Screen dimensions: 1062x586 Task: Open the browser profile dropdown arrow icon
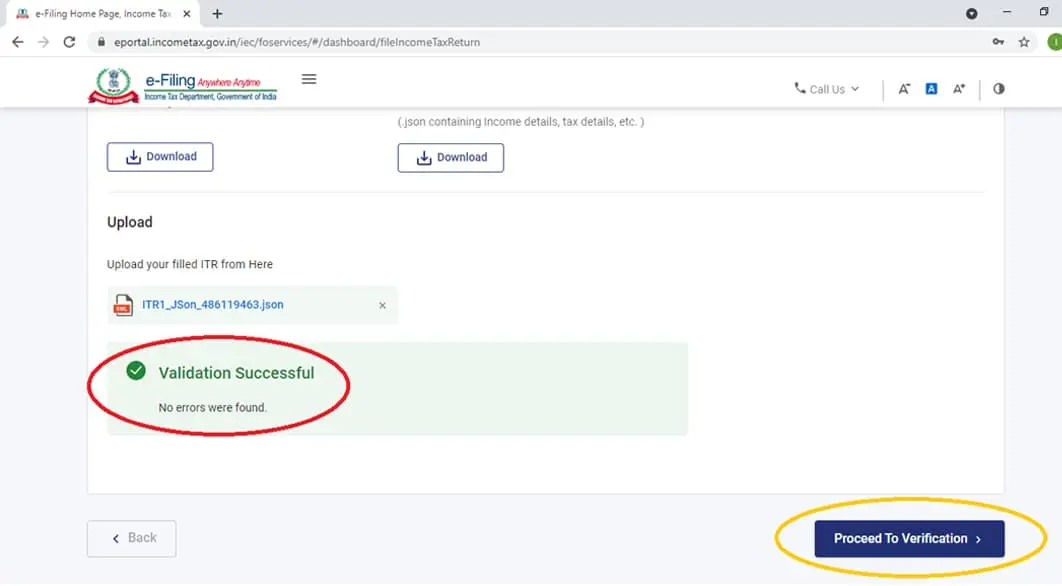971,14
